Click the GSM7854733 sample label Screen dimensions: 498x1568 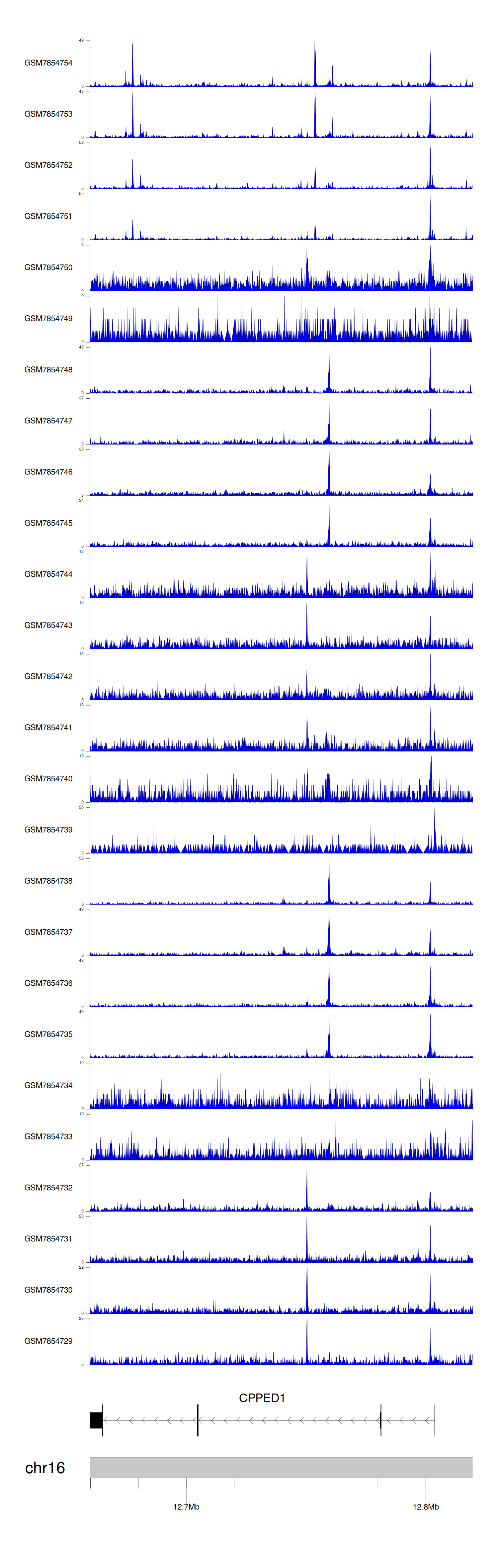point(48,1136)
